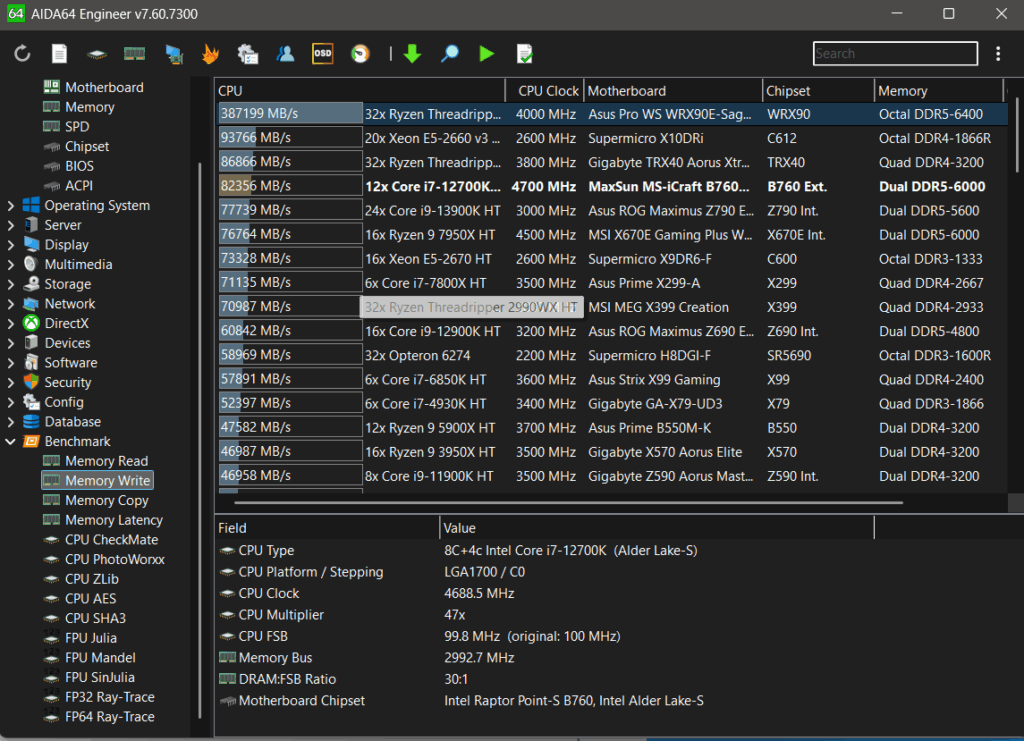Open the OSD panel icon
This screenshot has width=1024, height=741.
[322, 54]
